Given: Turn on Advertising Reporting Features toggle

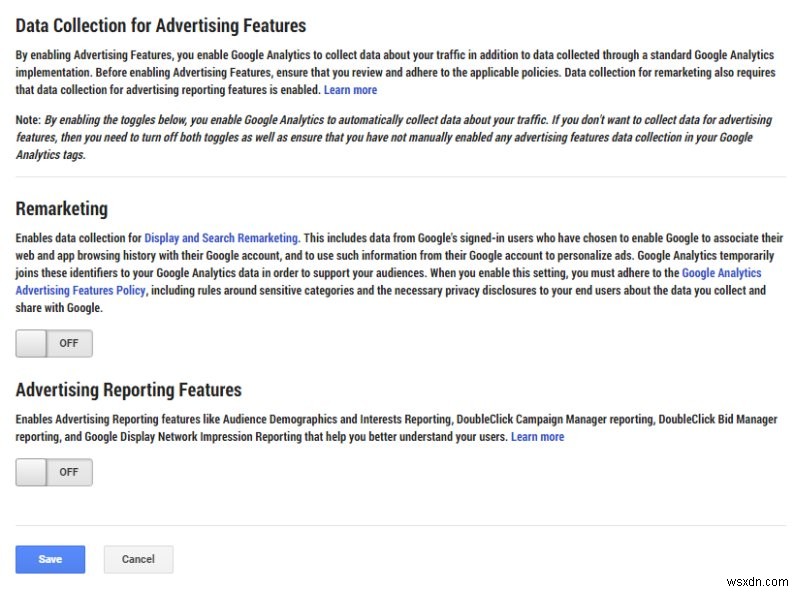Looking at the screenshot, I should 54,472.
